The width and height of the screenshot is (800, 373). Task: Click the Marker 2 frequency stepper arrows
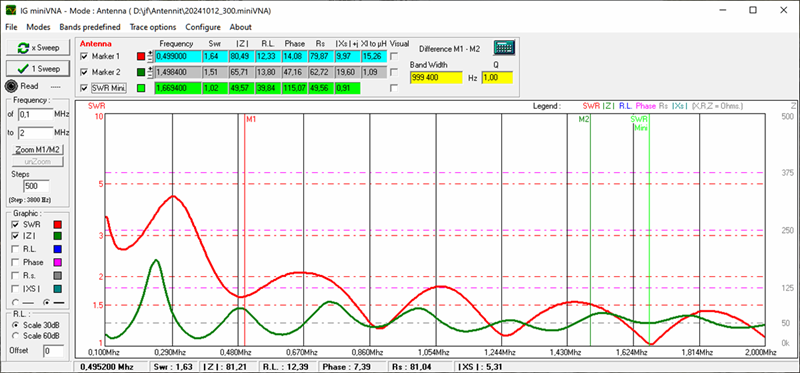151,72
